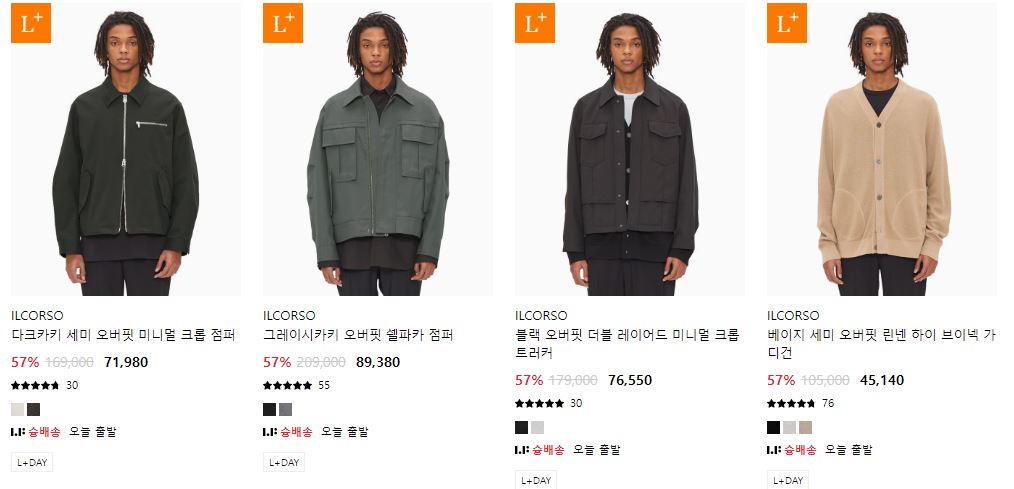This screenshot has width=1014, height=489.
Task: Pick the light gray swatch for the black trucker
Action: 537,428
